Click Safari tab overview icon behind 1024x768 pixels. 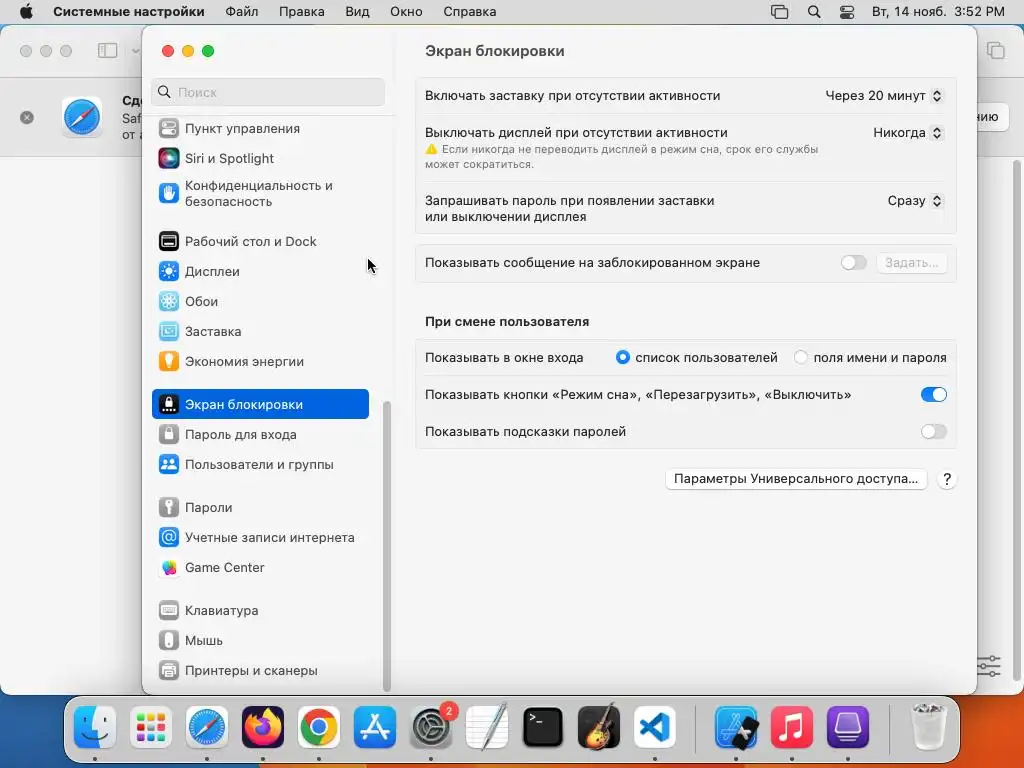tap(996, 50)
